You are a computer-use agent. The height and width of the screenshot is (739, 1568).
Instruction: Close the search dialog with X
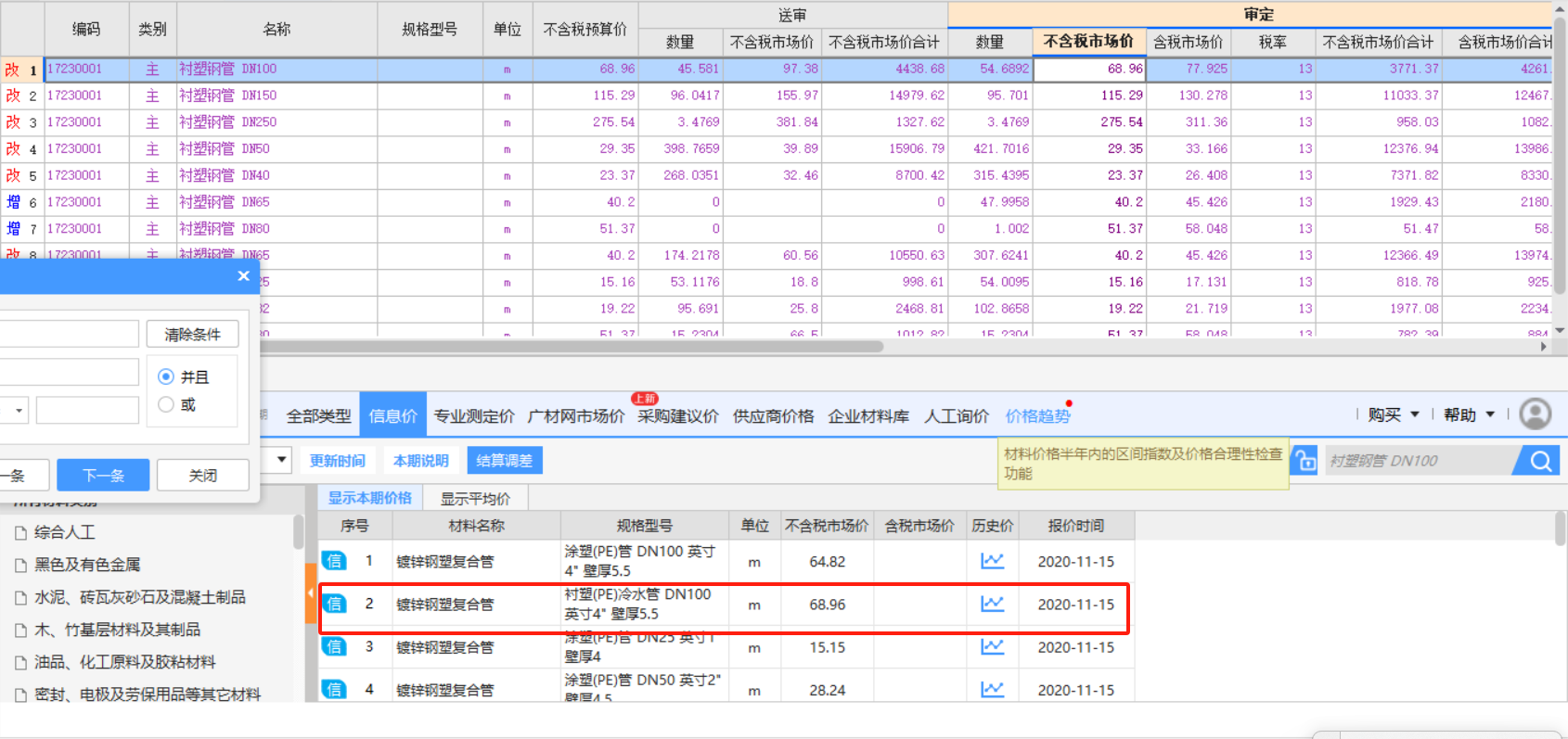243,275
